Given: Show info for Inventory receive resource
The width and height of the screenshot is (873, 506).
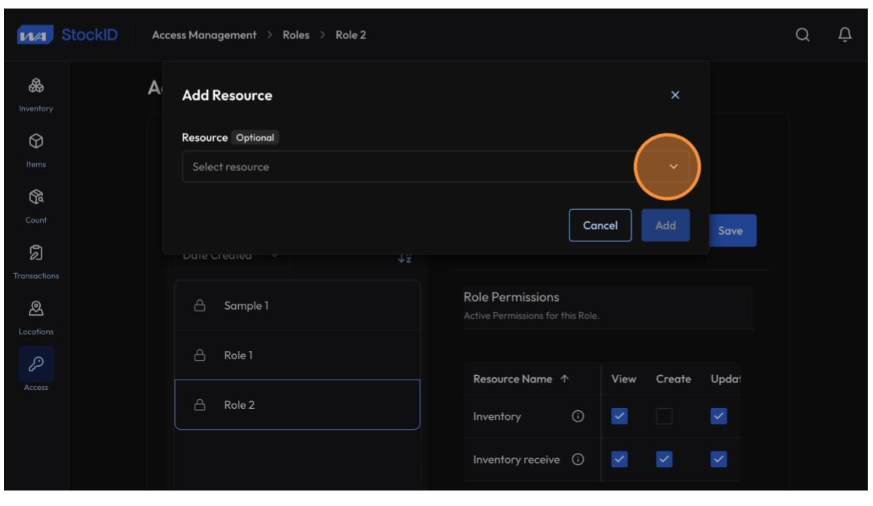Looking at the screenshot, I should coord(578,459).
